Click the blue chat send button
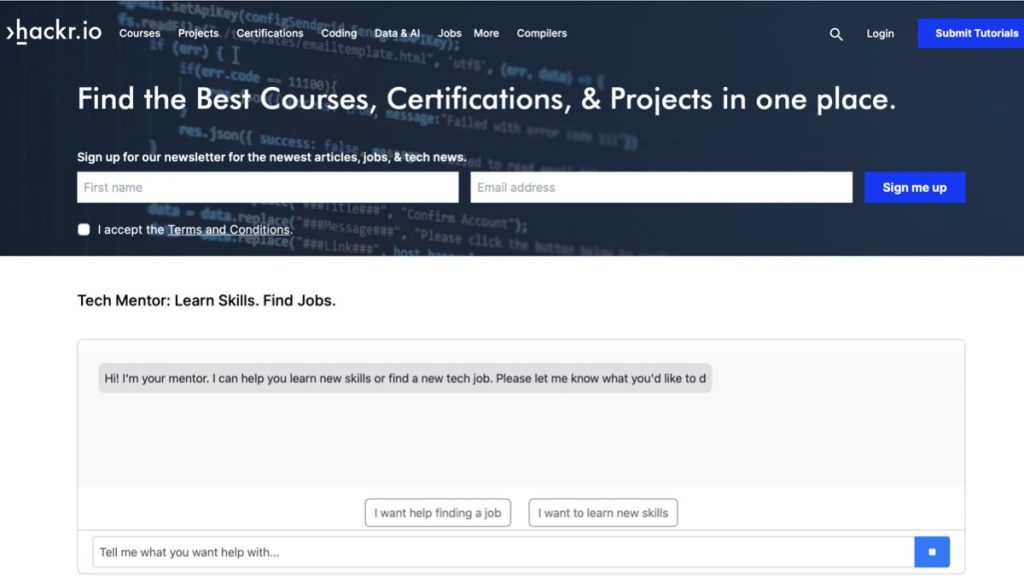The image size is (1024, 576). [x=932, y=552]
